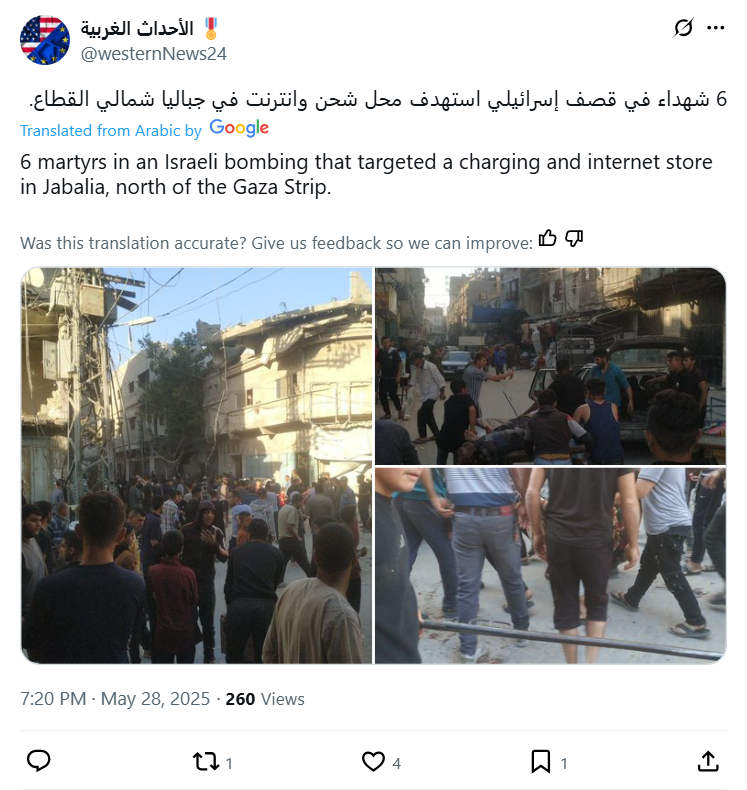The width and height of the screenshot is (747, 790).
Task: Open the photo of people's legs walking
Action: (x=551, y=565)
